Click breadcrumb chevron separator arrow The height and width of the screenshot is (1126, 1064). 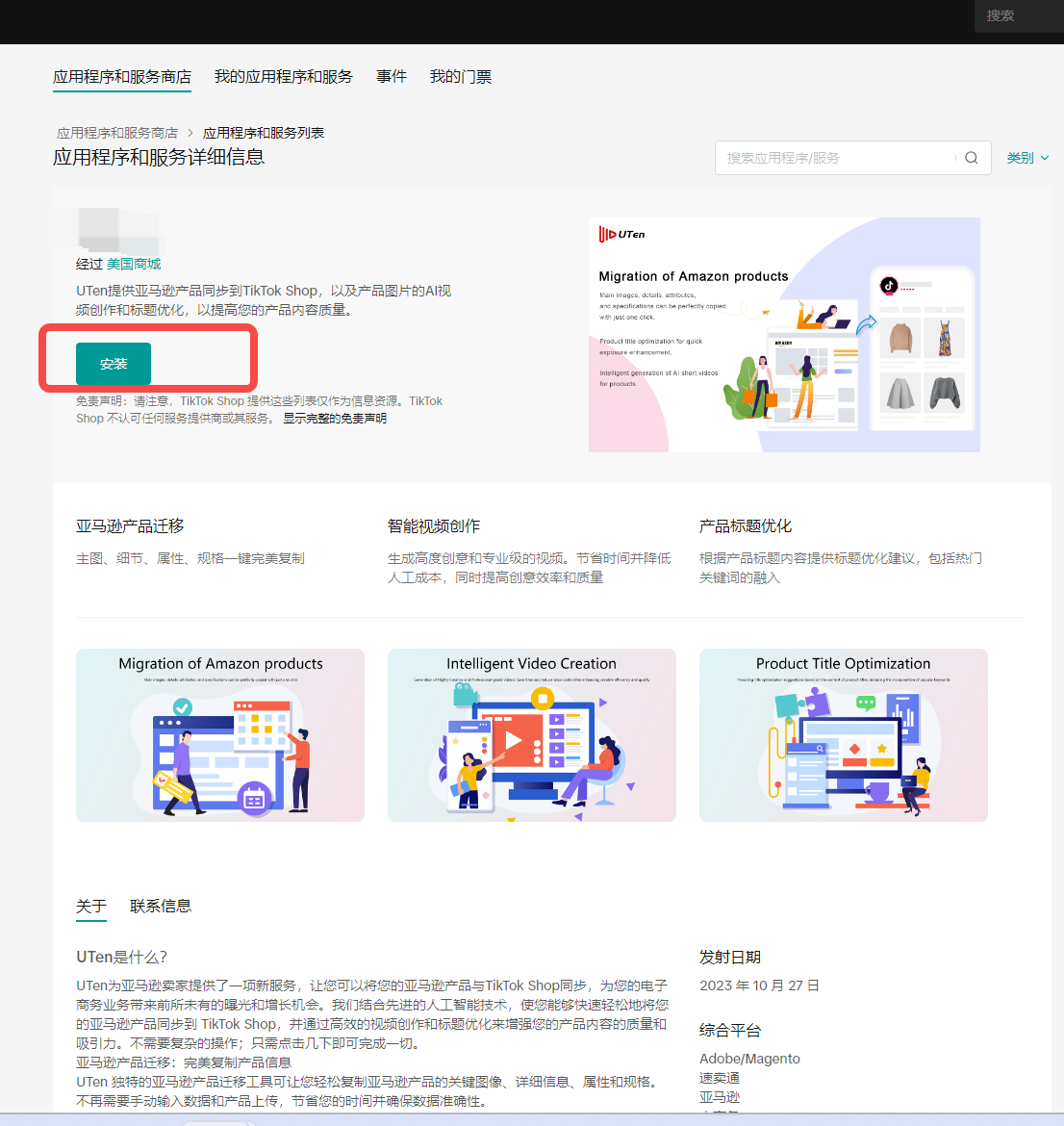point(190,133)
